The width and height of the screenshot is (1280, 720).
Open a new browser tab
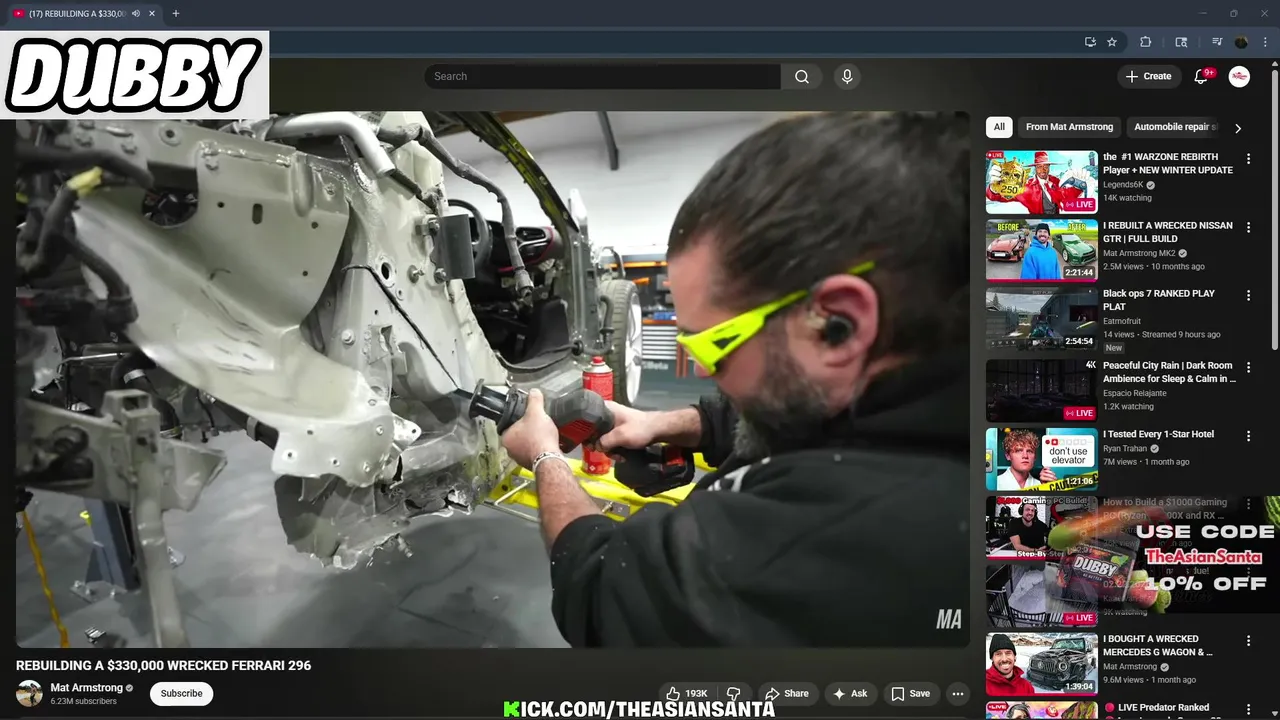tap(176, 14)
